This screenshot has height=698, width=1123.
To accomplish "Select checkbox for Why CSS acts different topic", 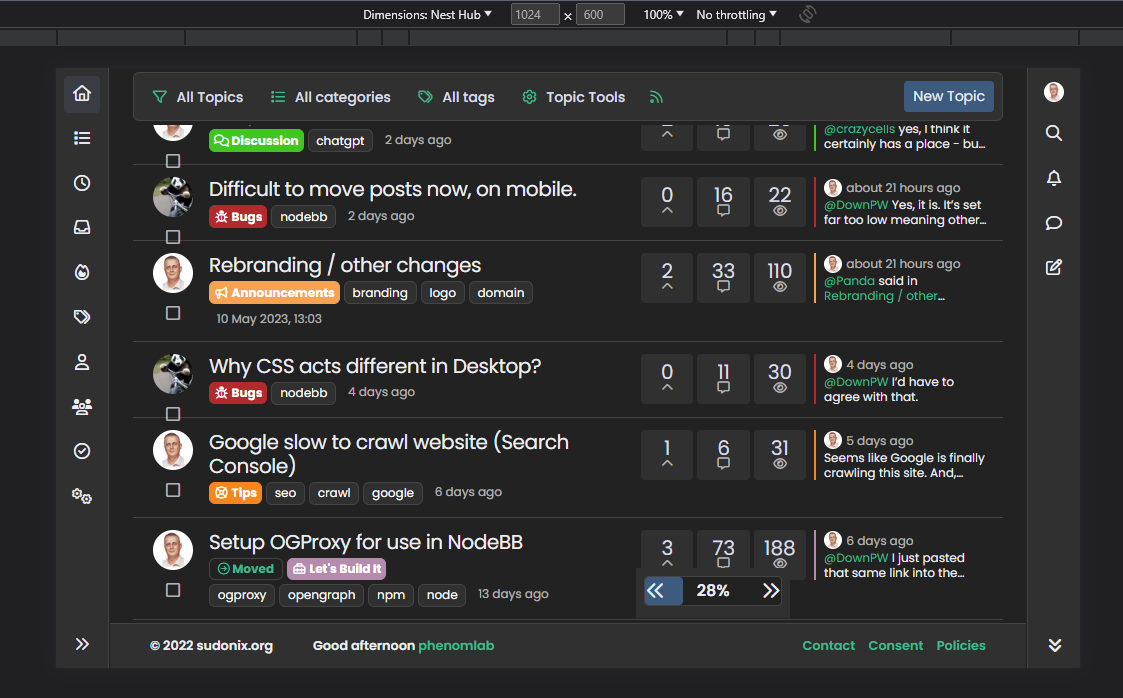I will (173, 414).
